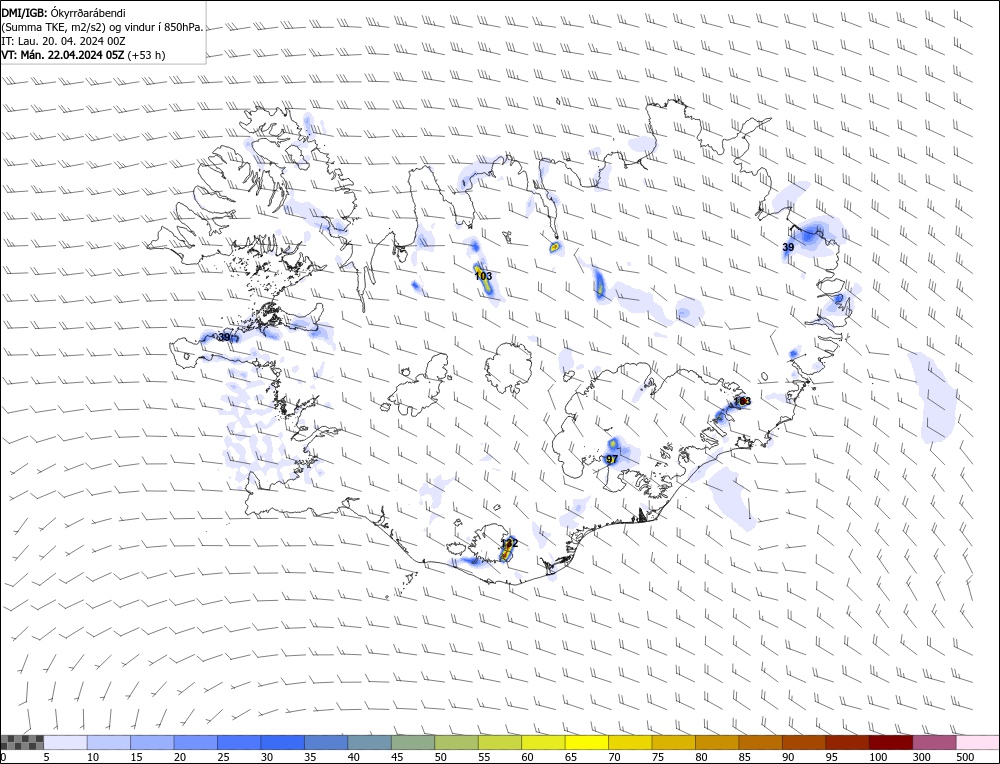1000x764 pixels.
Task: Choose the 45–50 gray-green legend swatch
Action: click(413, 742)
